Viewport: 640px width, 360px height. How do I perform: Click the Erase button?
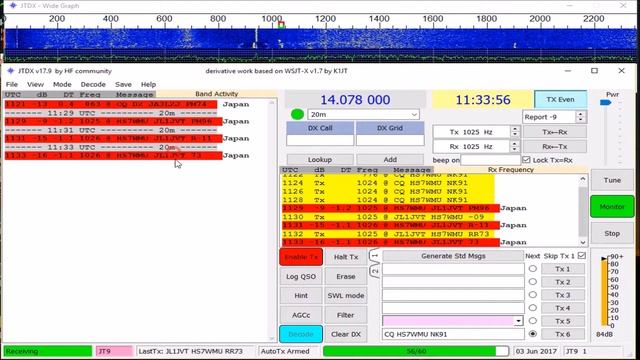pyautogui.click(x=346, y=276)
